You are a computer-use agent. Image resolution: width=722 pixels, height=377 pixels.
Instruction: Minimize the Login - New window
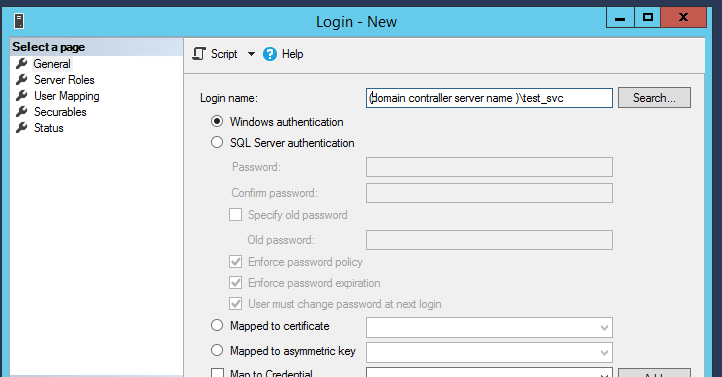620,18
